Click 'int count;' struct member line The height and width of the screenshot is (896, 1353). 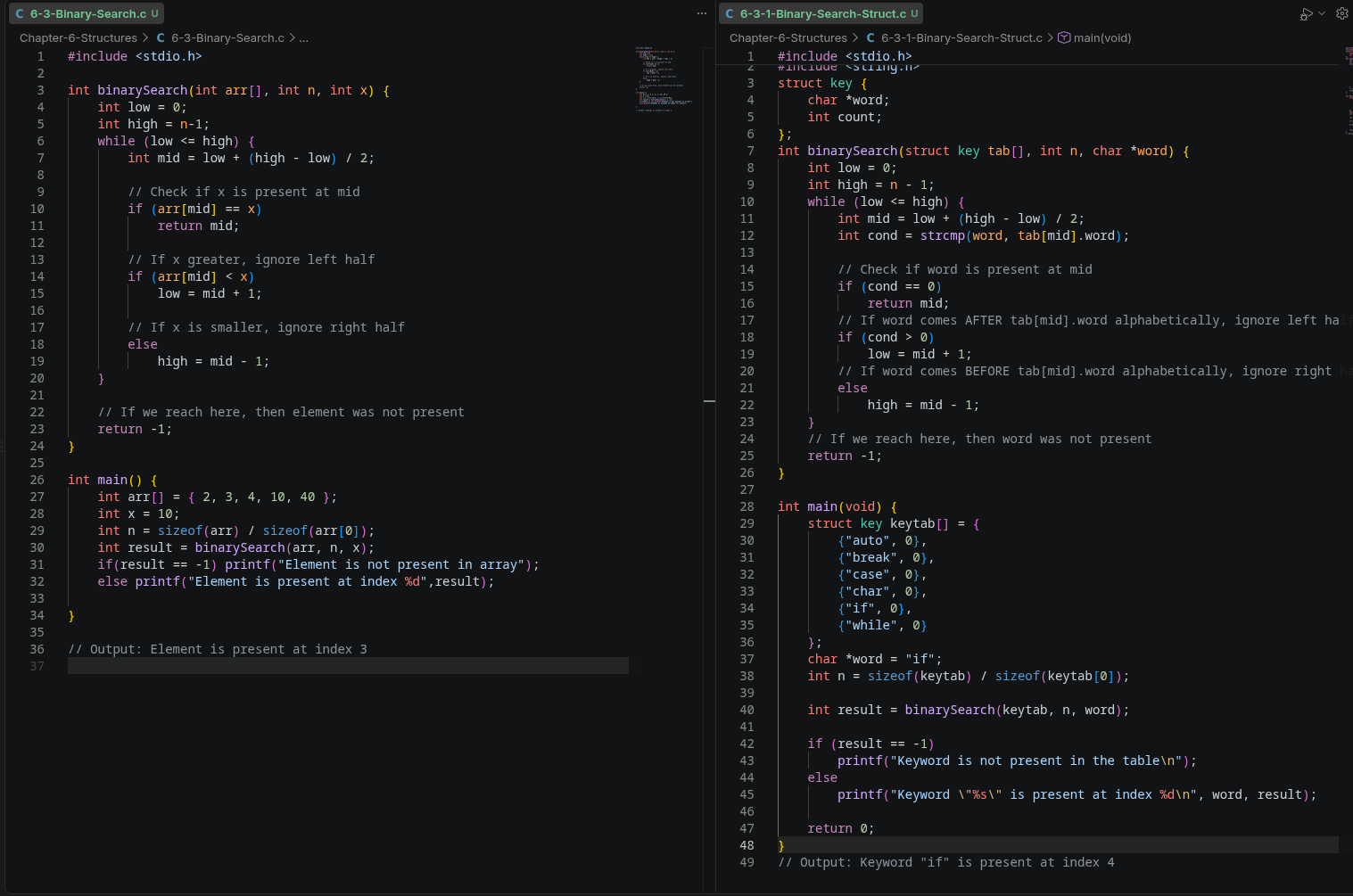pos(845,117)
